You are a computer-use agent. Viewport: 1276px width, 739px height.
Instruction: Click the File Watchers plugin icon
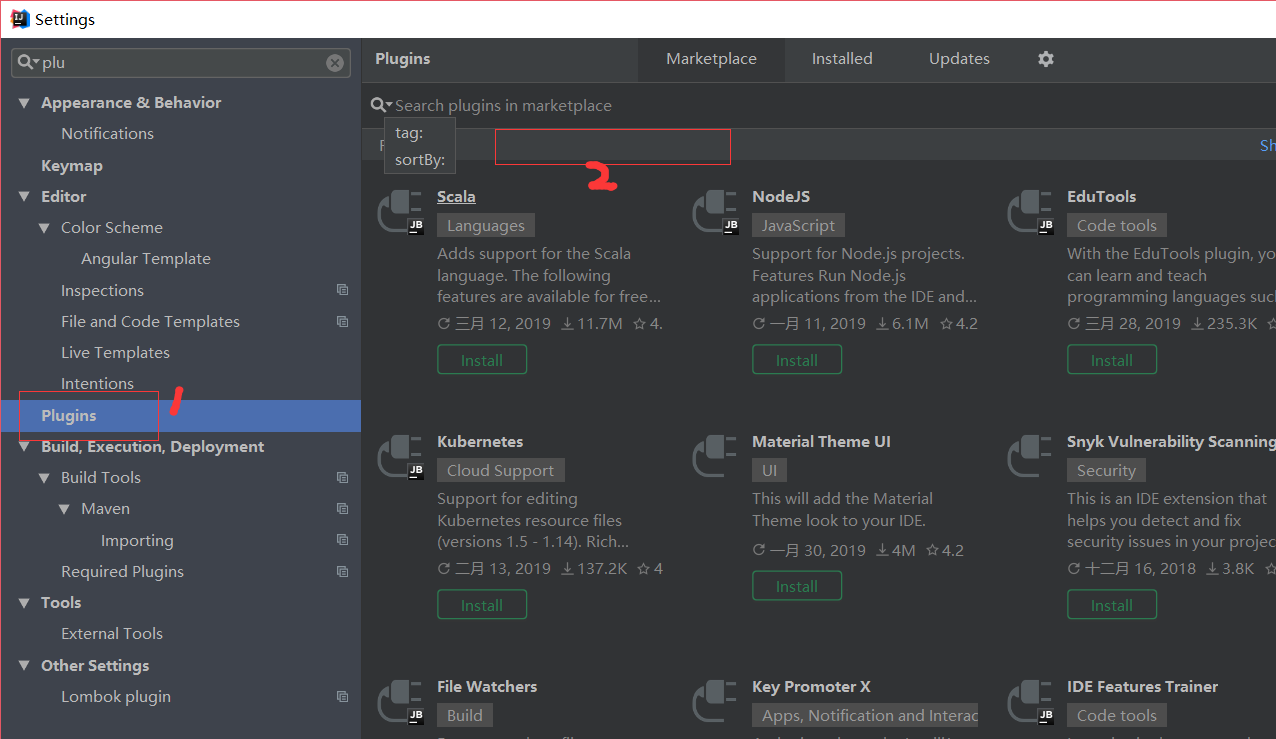[x=401, y=701]
